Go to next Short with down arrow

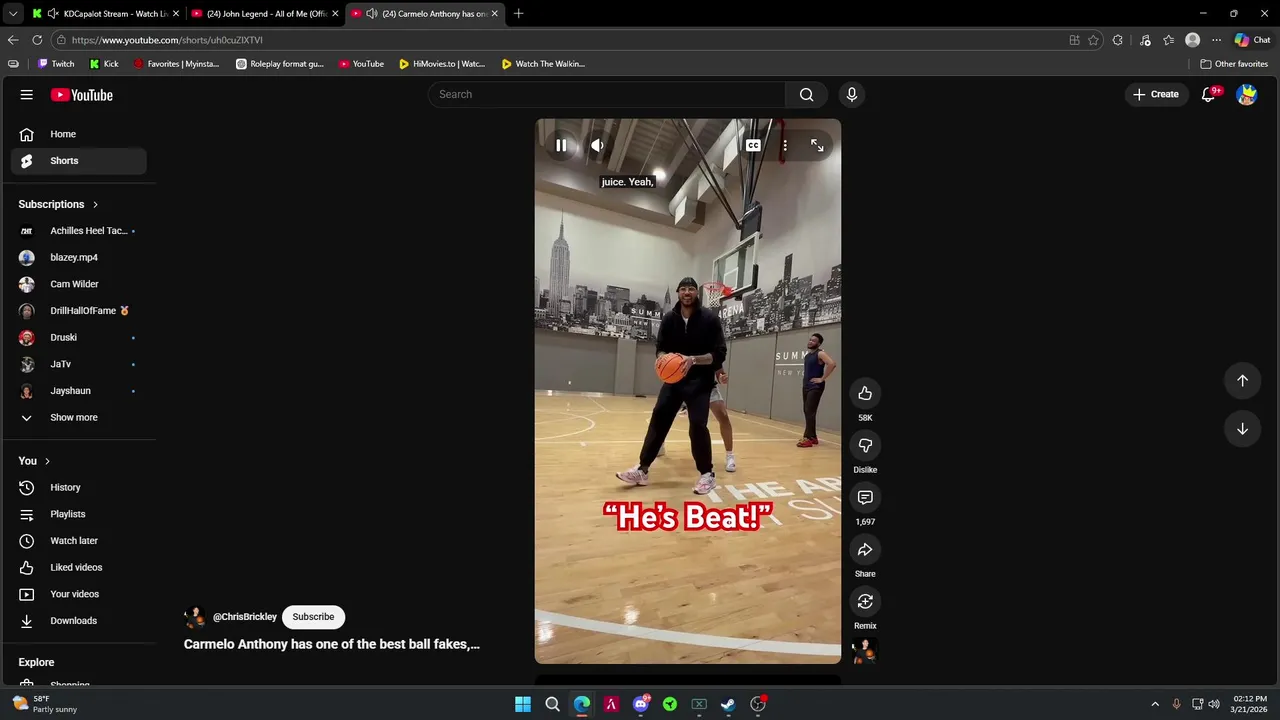pyautogui.click(x=1242, y=428)
